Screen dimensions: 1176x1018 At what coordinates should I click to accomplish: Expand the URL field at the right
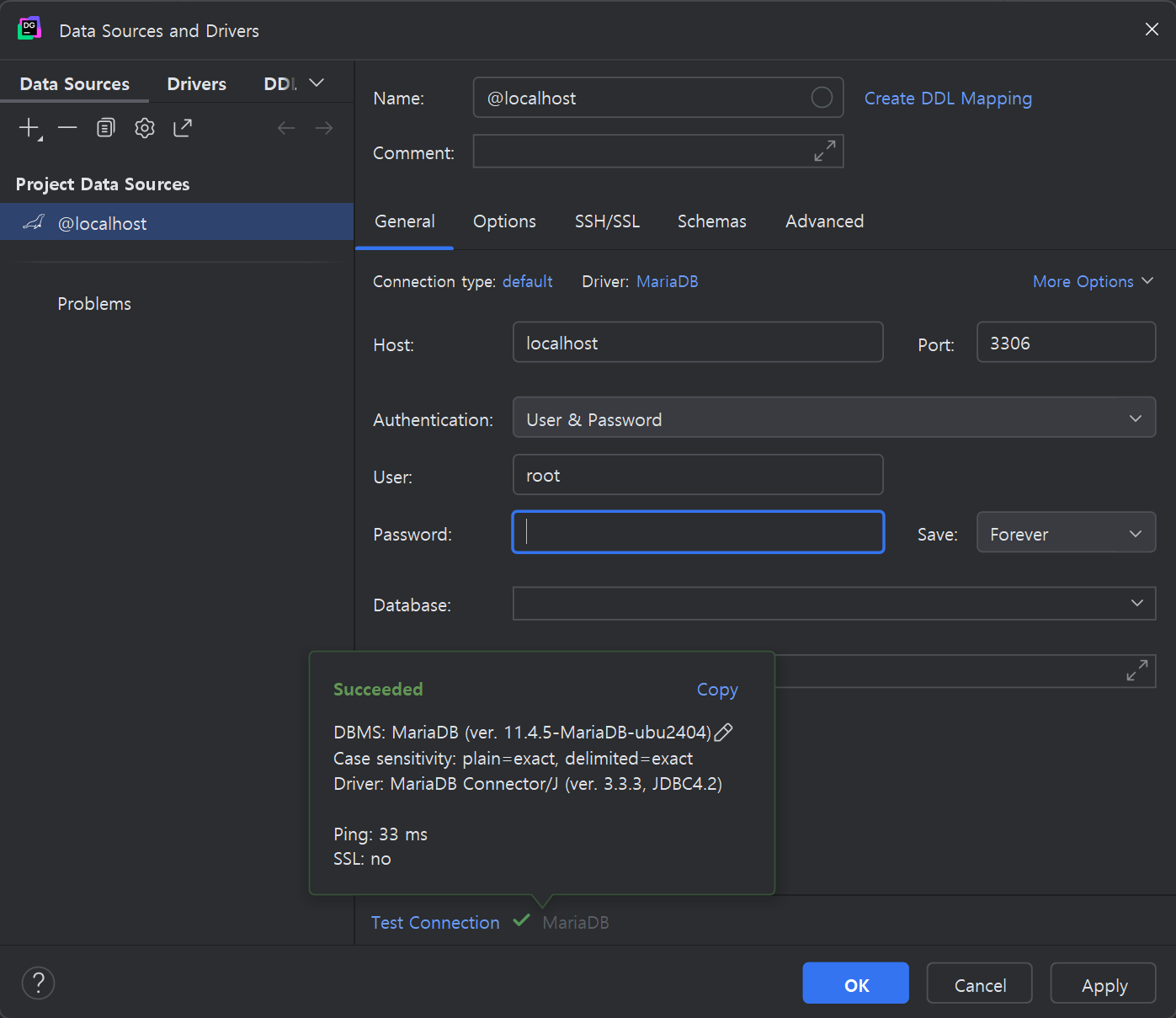point(1137,670)
